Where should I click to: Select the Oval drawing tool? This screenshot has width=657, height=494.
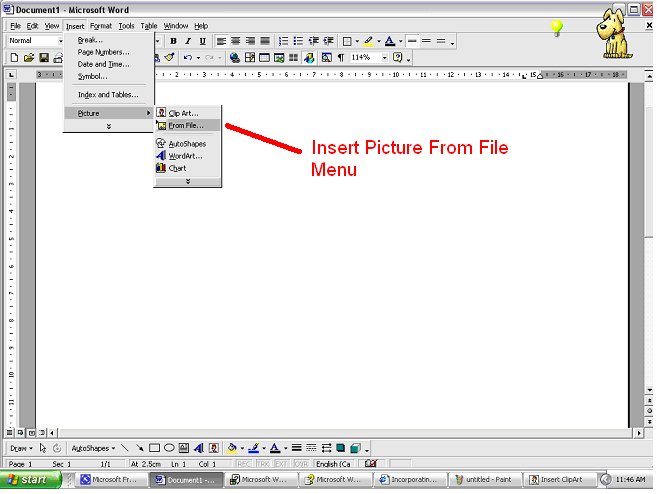[169, 448]
